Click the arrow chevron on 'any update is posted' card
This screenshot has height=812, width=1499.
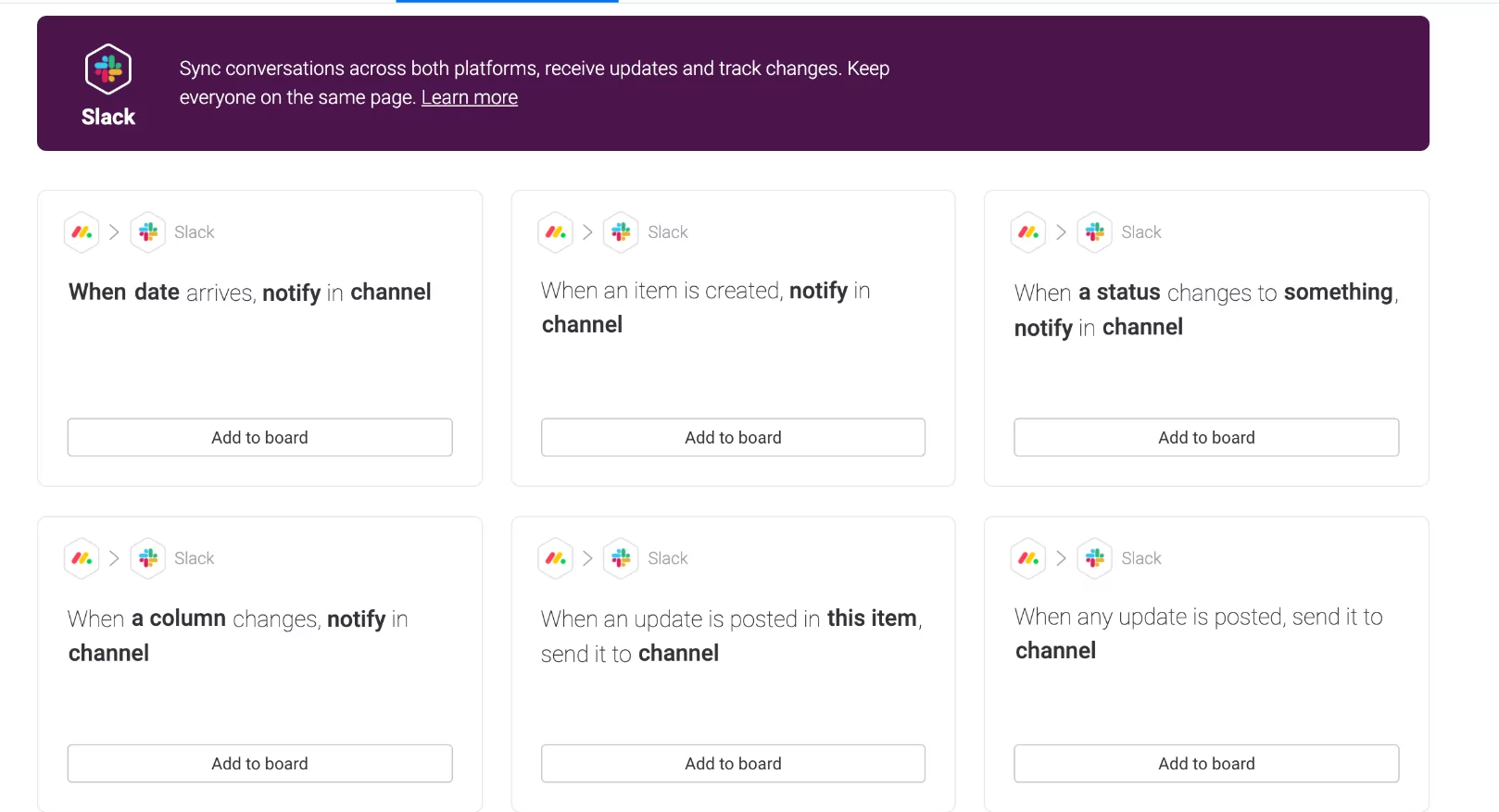click(x=1061, y=558)
